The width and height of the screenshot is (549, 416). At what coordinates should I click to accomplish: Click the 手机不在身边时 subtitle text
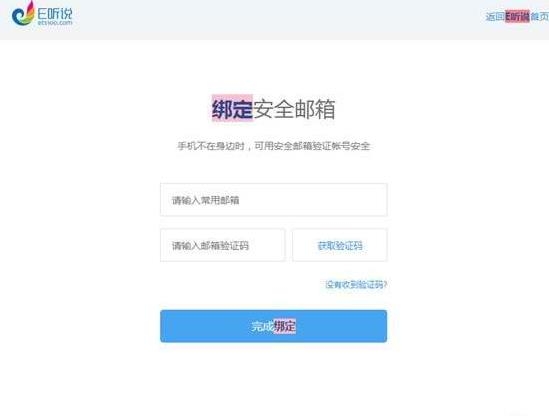point(211,146)
